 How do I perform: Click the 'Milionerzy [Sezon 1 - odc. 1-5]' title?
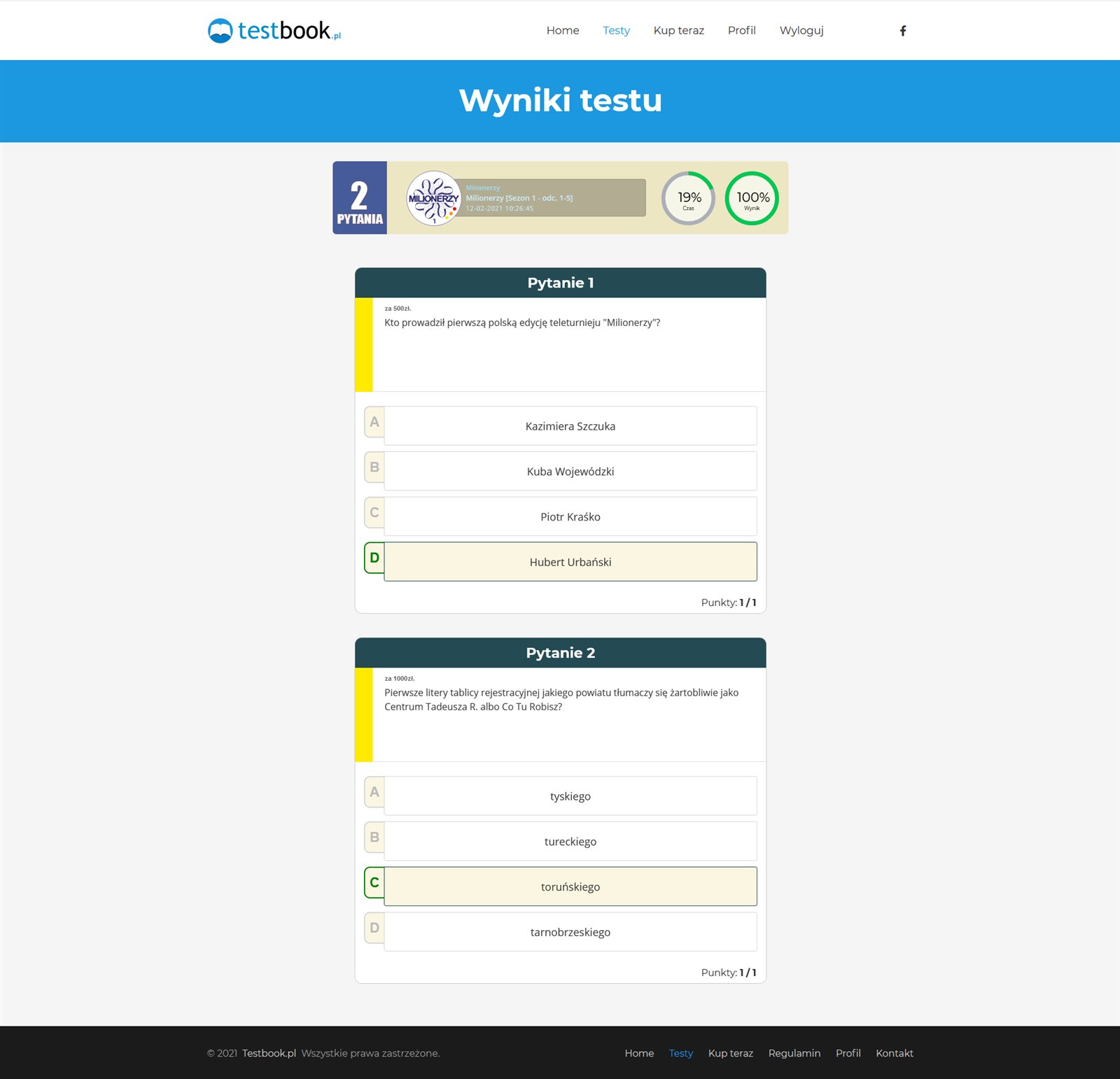point(519,198)
